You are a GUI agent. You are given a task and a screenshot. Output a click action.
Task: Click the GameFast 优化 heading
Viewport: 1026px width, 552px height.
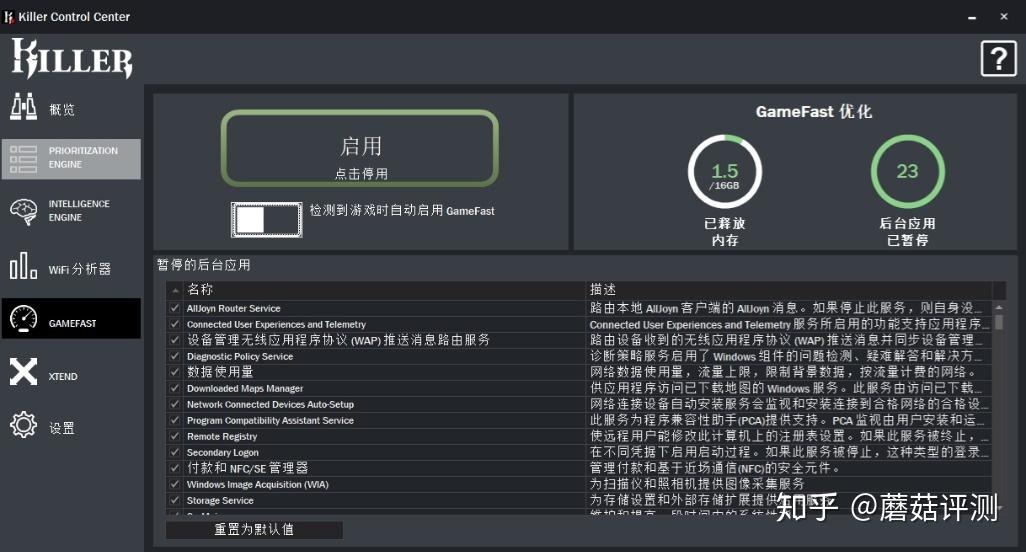[813, 112]
